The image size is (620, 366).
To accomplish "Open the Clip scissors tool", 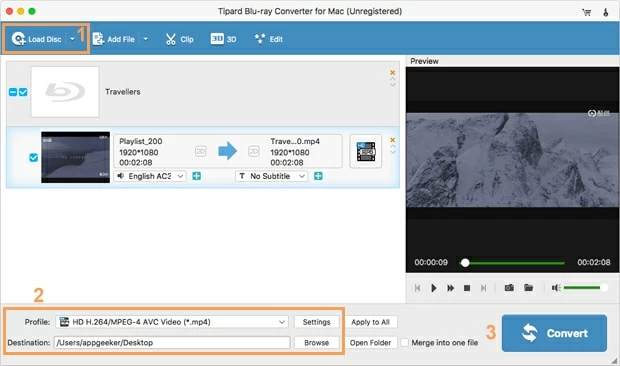I will click(180, 39).
